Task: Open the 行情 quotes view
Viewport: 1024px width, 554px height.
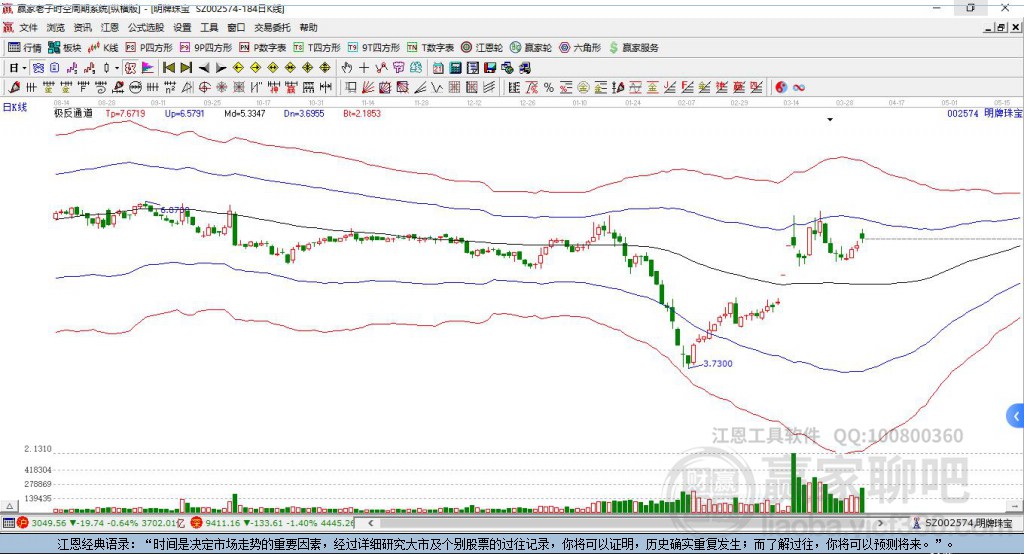Action: (25, 48)
